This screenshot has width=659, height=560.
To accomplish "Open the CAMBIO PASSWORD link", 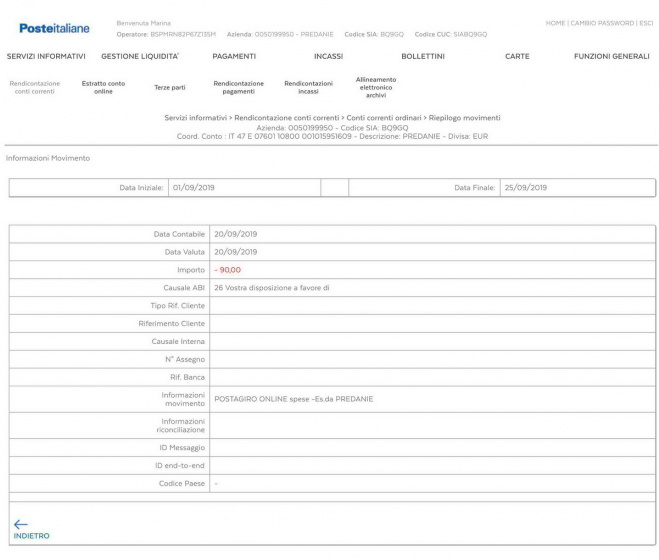I will tap(604, 22).
